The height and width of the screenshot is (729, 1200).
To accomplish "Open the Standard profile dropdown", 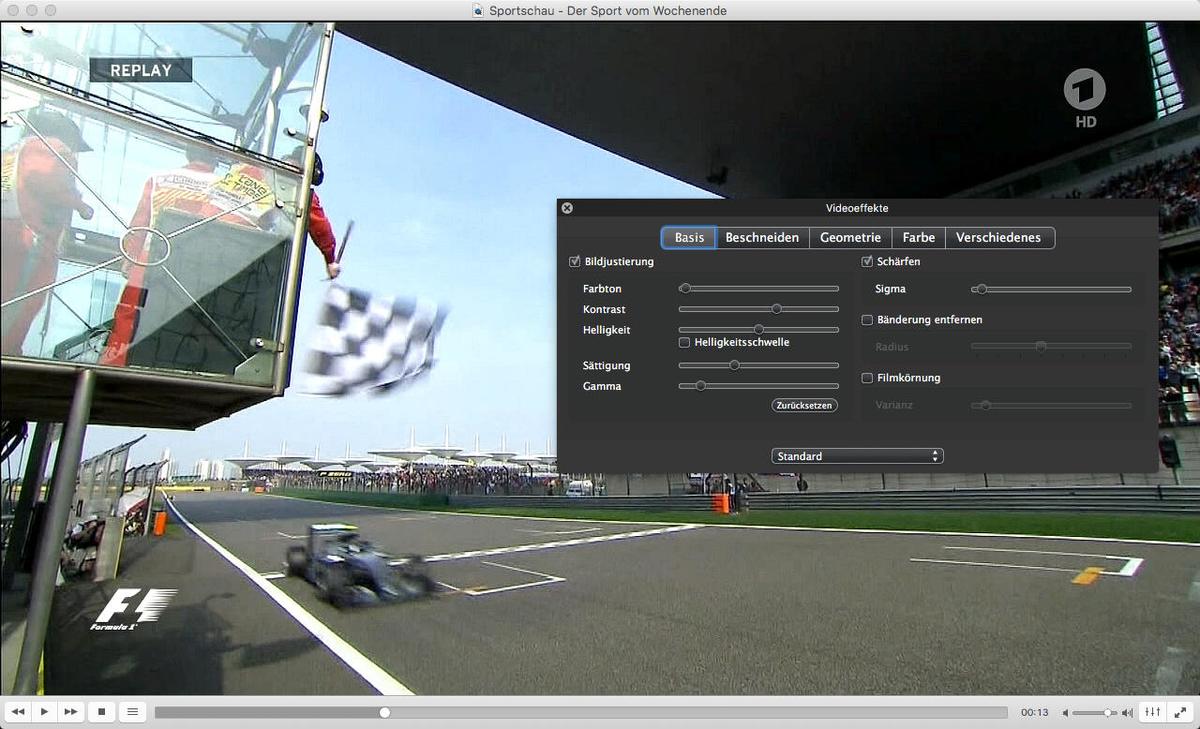I will pyautogui.click(x=857, y=456).
